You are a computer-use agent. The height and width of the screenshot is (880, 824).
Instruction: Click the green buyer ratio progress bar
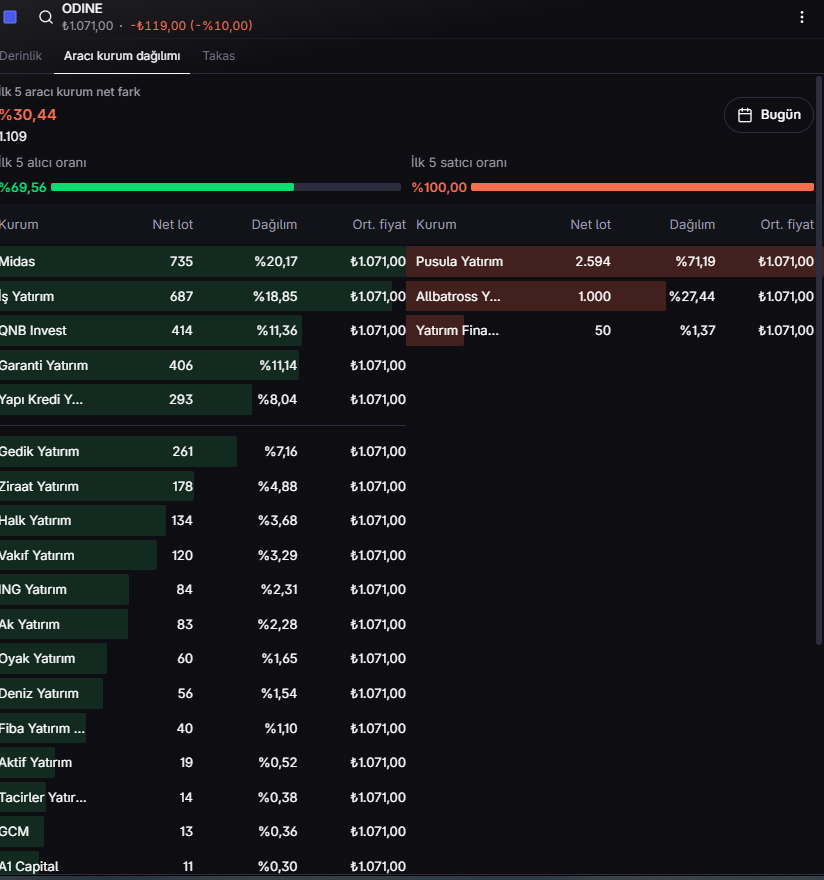(226, 187)
